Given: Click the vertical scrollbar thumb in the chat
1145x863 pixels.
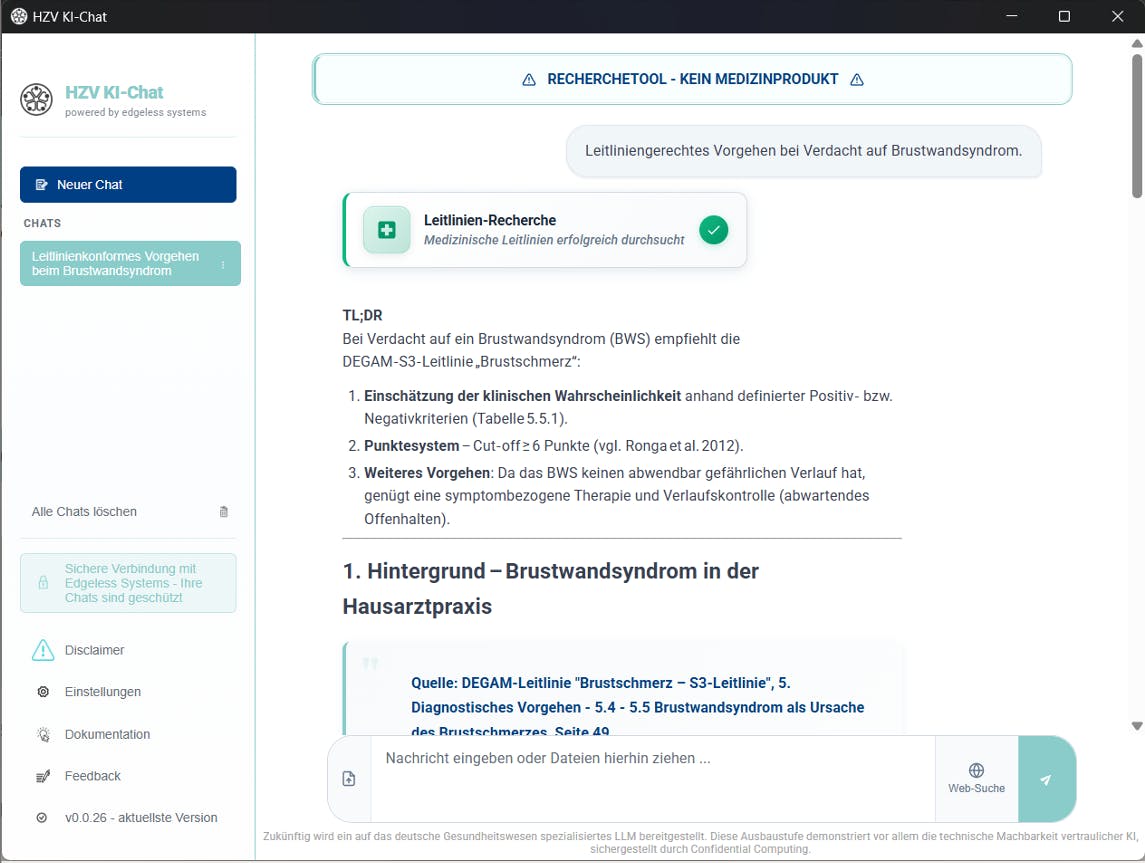Looking at the screenshot, I should click(x=1136, y=124).
